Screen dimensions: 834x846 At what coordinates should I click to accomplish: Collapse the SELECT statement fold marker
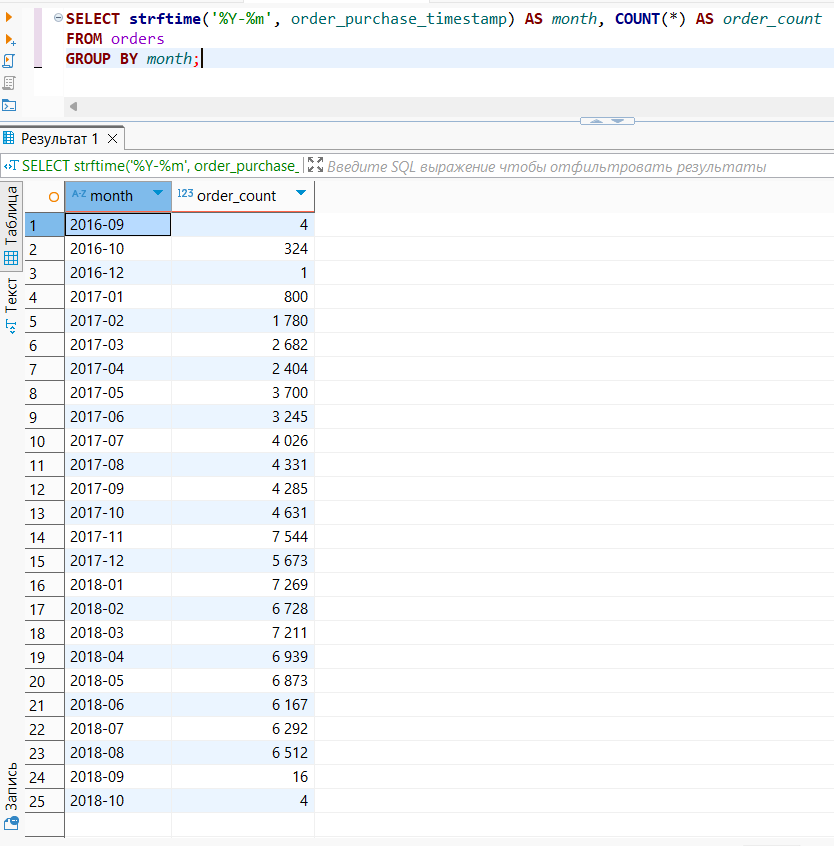[x=58, y=18]
